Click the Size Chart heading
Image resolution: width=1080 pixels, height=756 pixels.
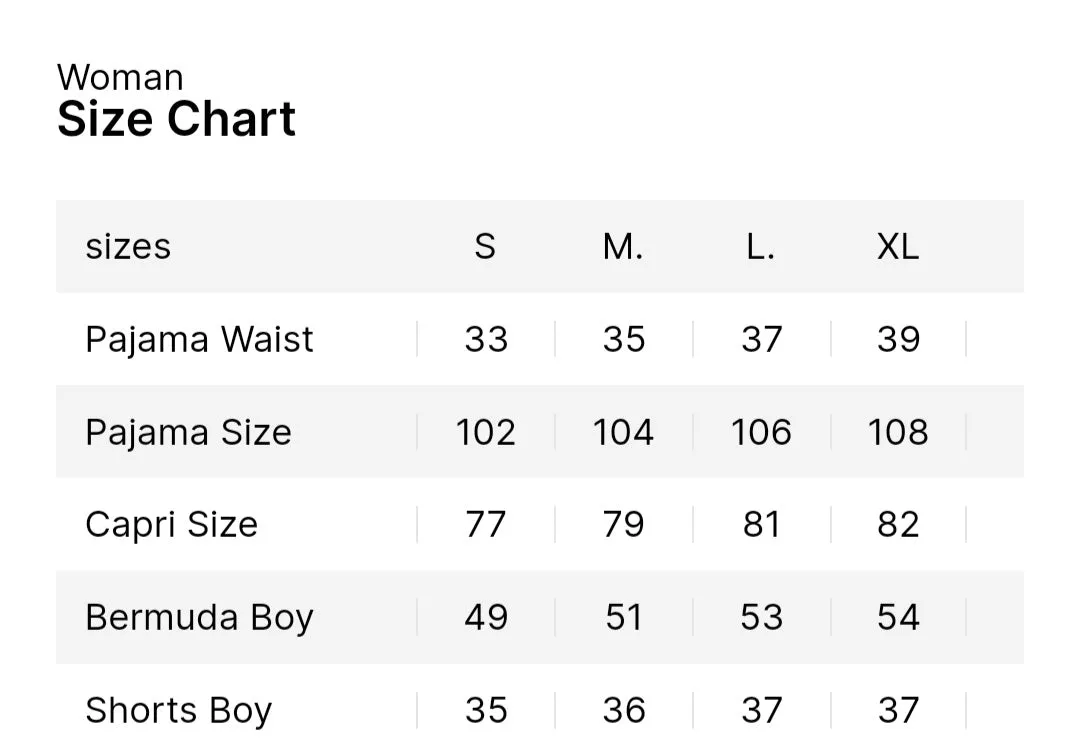(176, 119)
